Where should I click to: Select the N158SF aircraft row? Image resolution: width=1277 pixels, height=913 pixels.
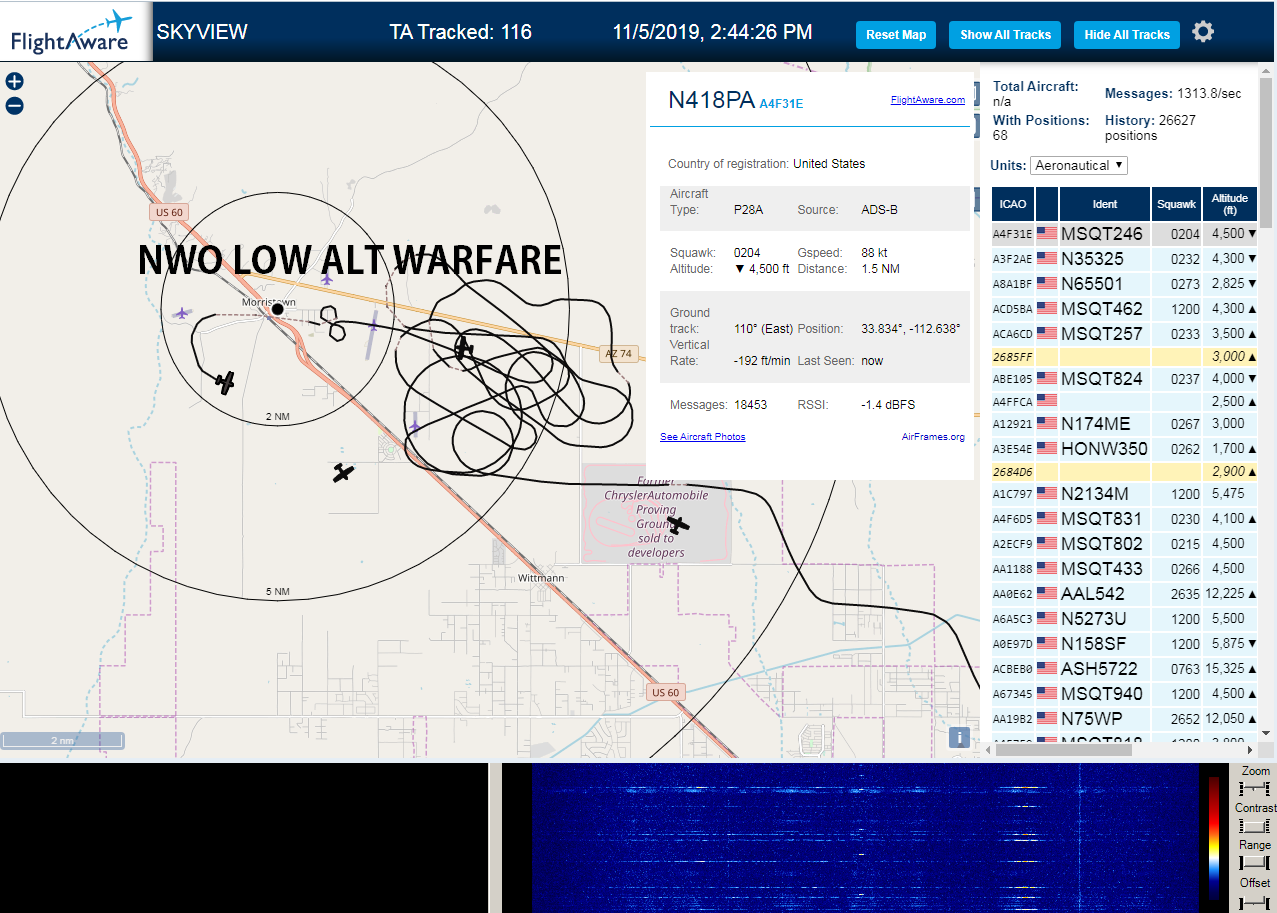tap(1124, 644)
